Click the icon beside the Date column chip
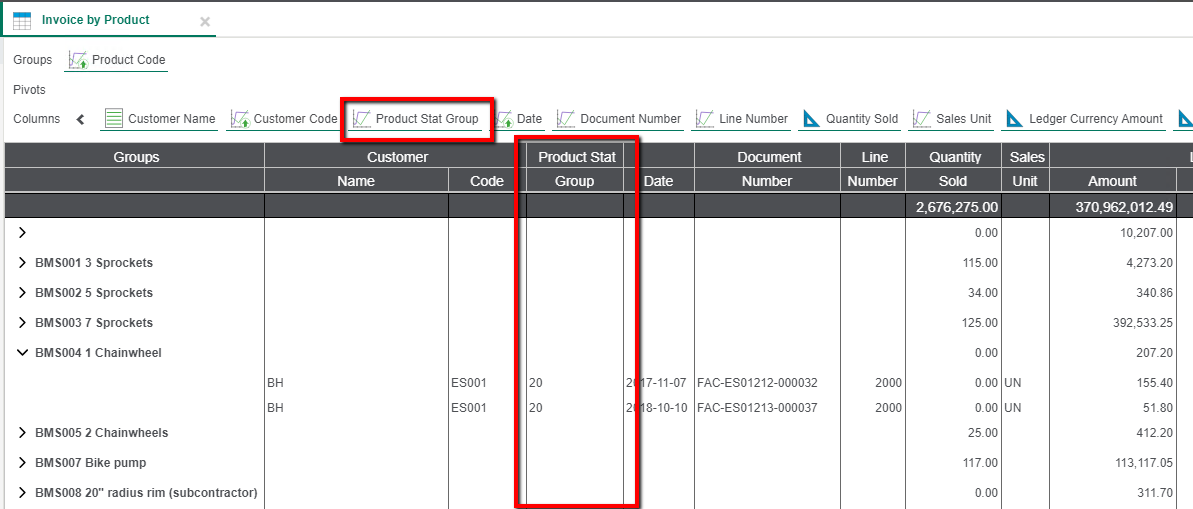This screenshot has height=509, width=1193. point(505,119)
